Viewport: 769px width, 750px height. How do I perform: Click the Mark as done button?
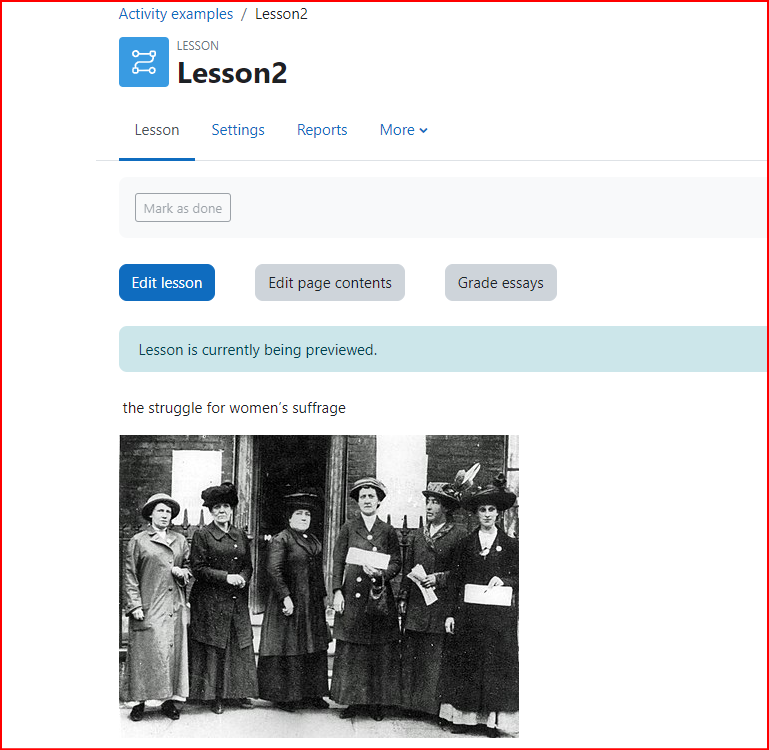pyautogui.click(x=183, y=208)
